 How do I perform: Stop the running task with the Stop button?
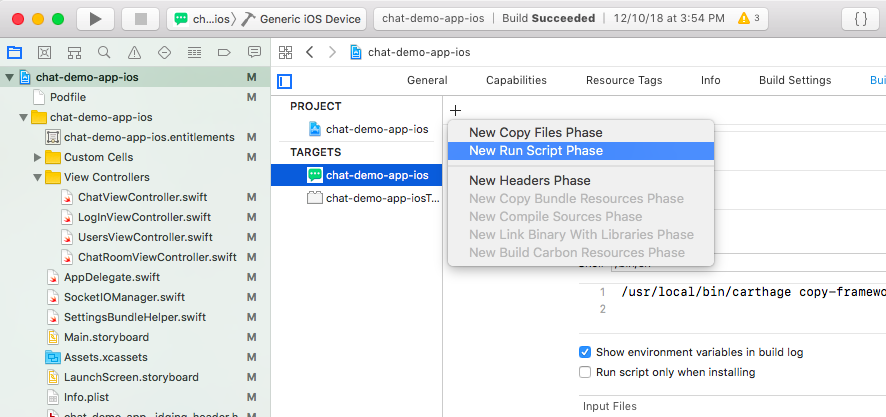point(141,19)
